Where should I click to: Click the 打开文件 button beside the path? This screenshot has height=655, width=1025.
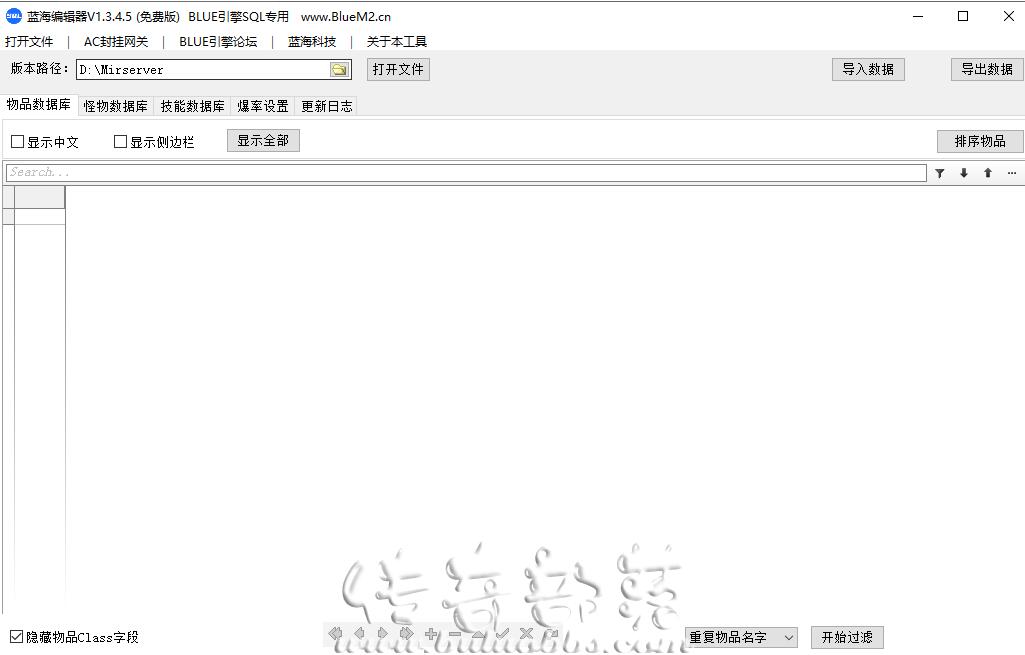pyautogui.click(x=398, y=69)
